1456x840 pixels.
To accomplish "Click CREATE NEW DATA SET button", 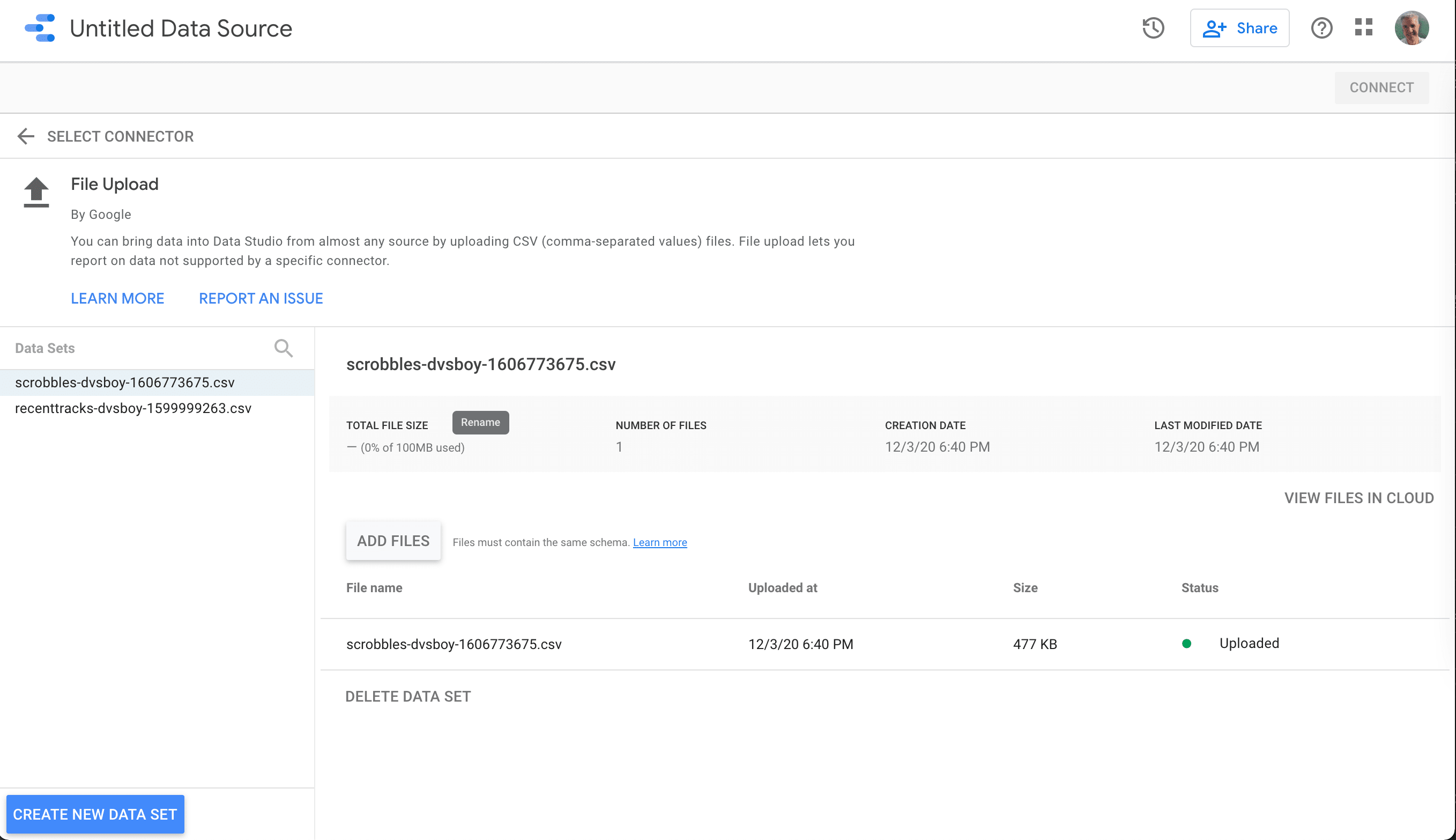I will (95, 814).
